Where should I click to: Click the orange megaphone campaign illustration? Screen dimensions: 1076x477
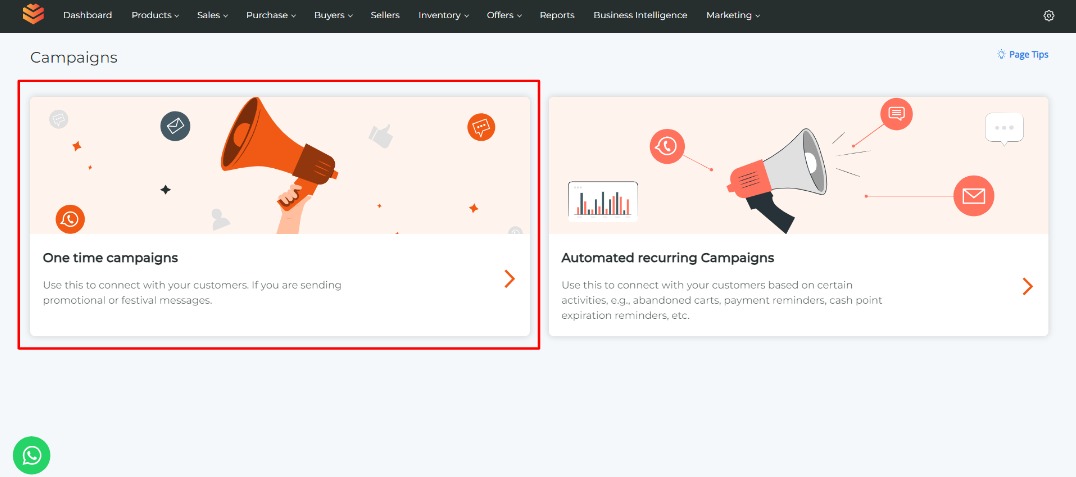279,165
